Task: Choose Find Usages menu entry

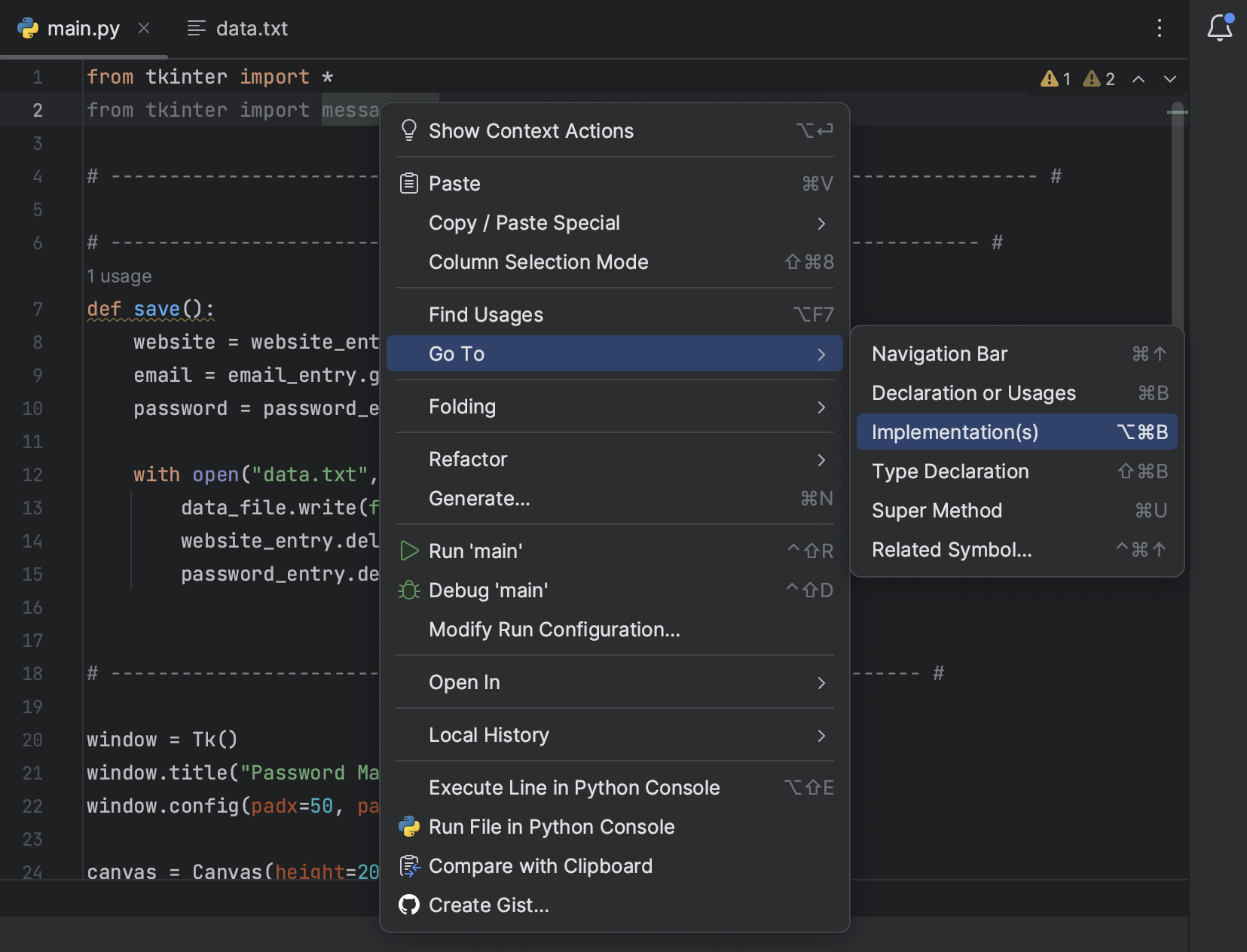Action: (x=615, y=314)
